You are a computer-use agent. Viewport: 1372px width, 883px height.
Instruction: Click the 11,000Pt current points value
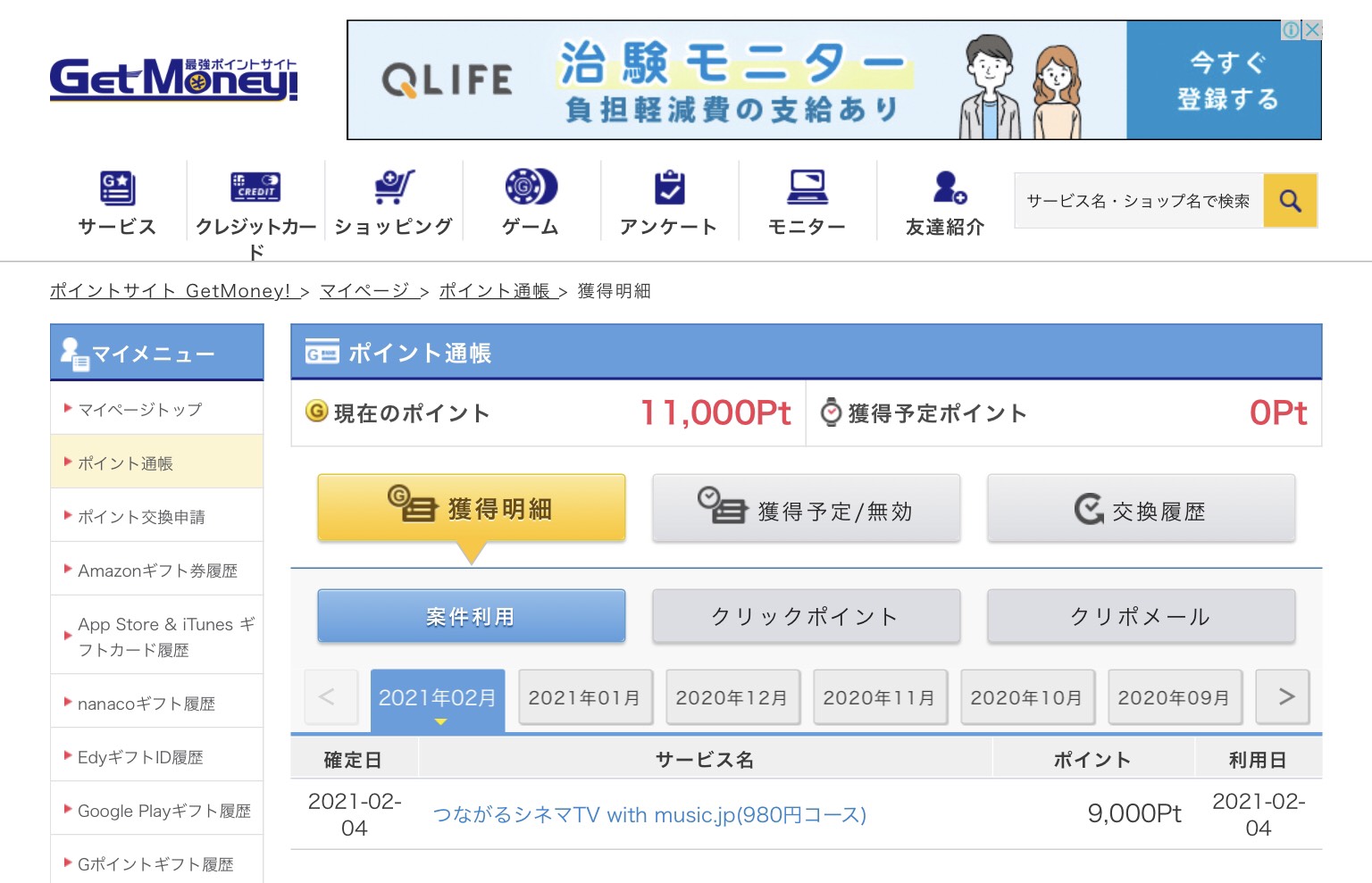pos(716,412)
